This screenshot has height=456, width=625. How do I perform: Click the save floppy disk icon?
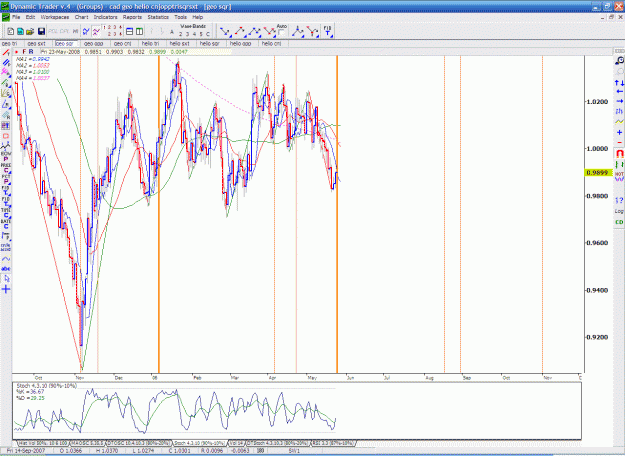tap(41, 31)
